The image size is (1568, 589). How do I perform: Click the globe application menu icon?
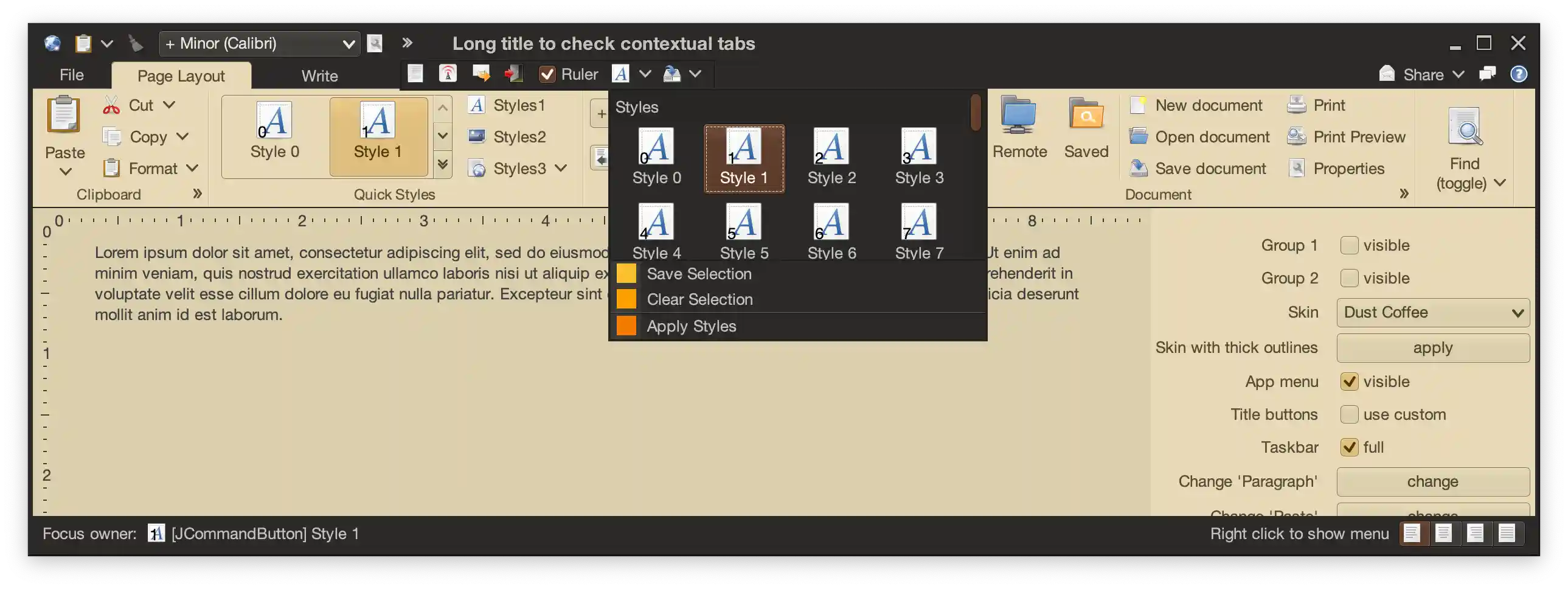(x=52, y=43)
